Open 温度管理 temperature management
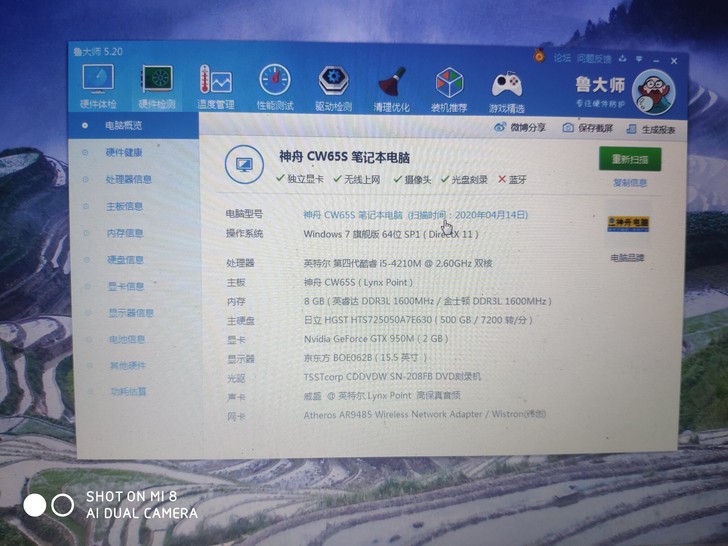Viewport: 728px width, 546px height. click(216, 87)
